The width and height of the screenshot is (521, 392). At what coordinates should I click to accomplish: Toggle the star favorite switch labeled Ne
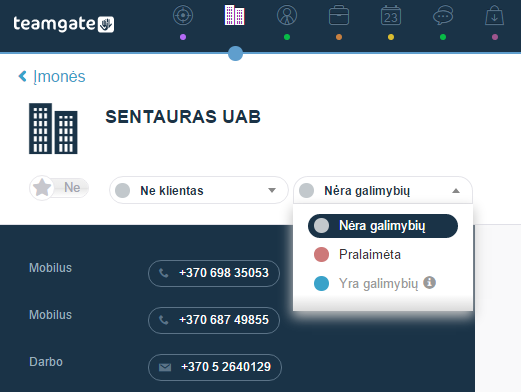[59, 188]
